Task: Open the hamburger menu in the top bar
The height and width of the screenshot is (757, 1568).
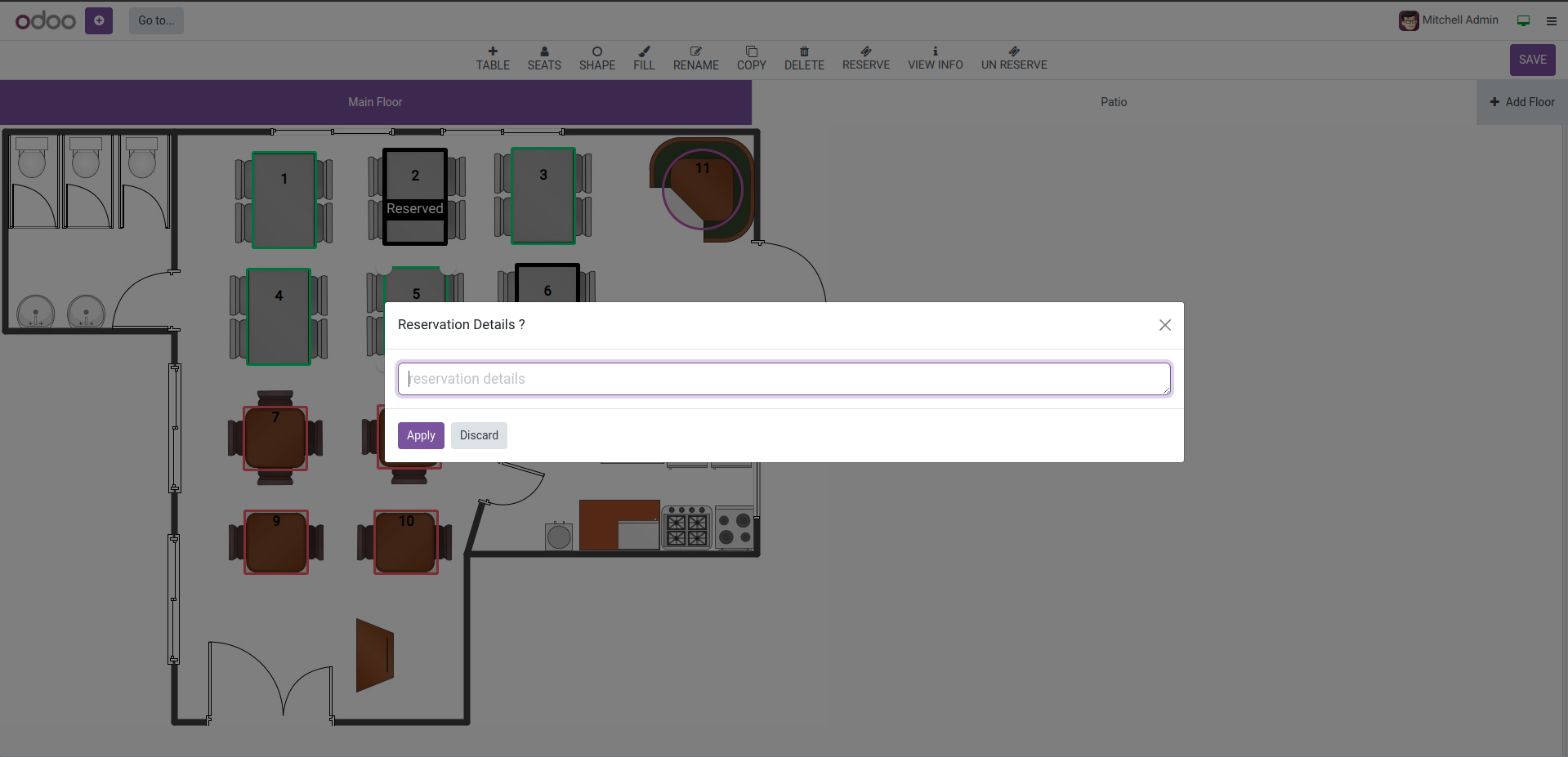Action: [1552, 21]
